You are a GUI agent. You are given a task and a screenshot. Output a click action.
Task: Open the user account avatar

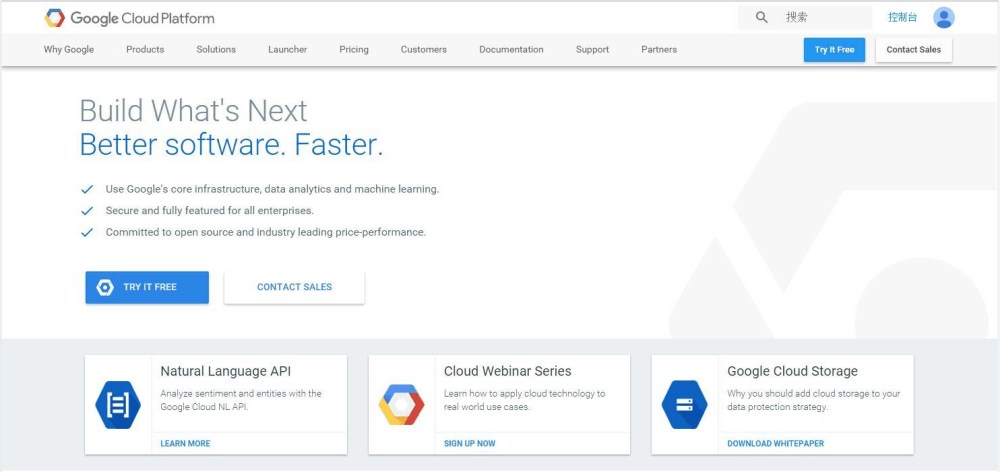[943, 18]
